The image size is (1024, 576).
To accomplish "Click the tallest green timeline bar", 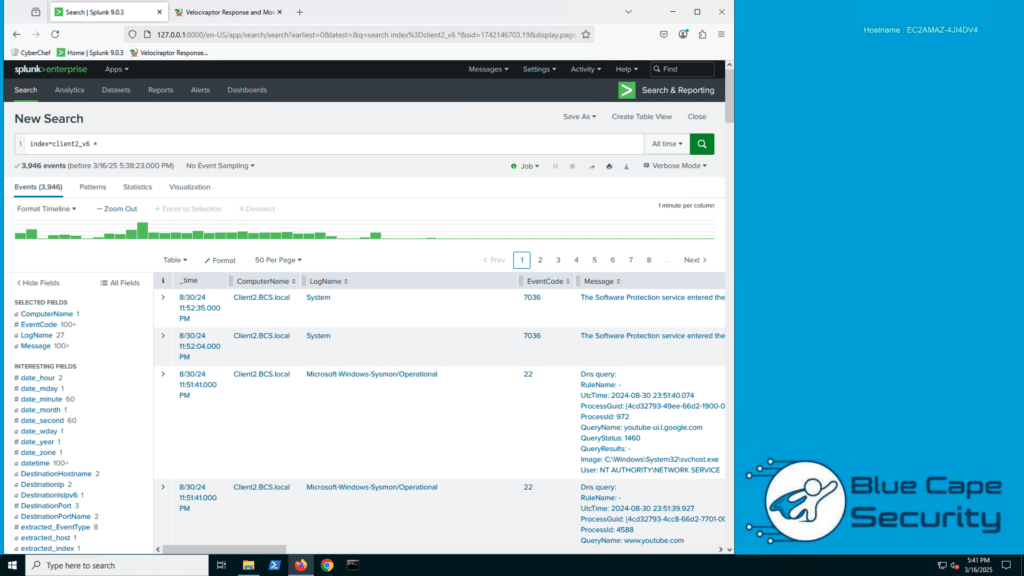I will click(143, 231).
